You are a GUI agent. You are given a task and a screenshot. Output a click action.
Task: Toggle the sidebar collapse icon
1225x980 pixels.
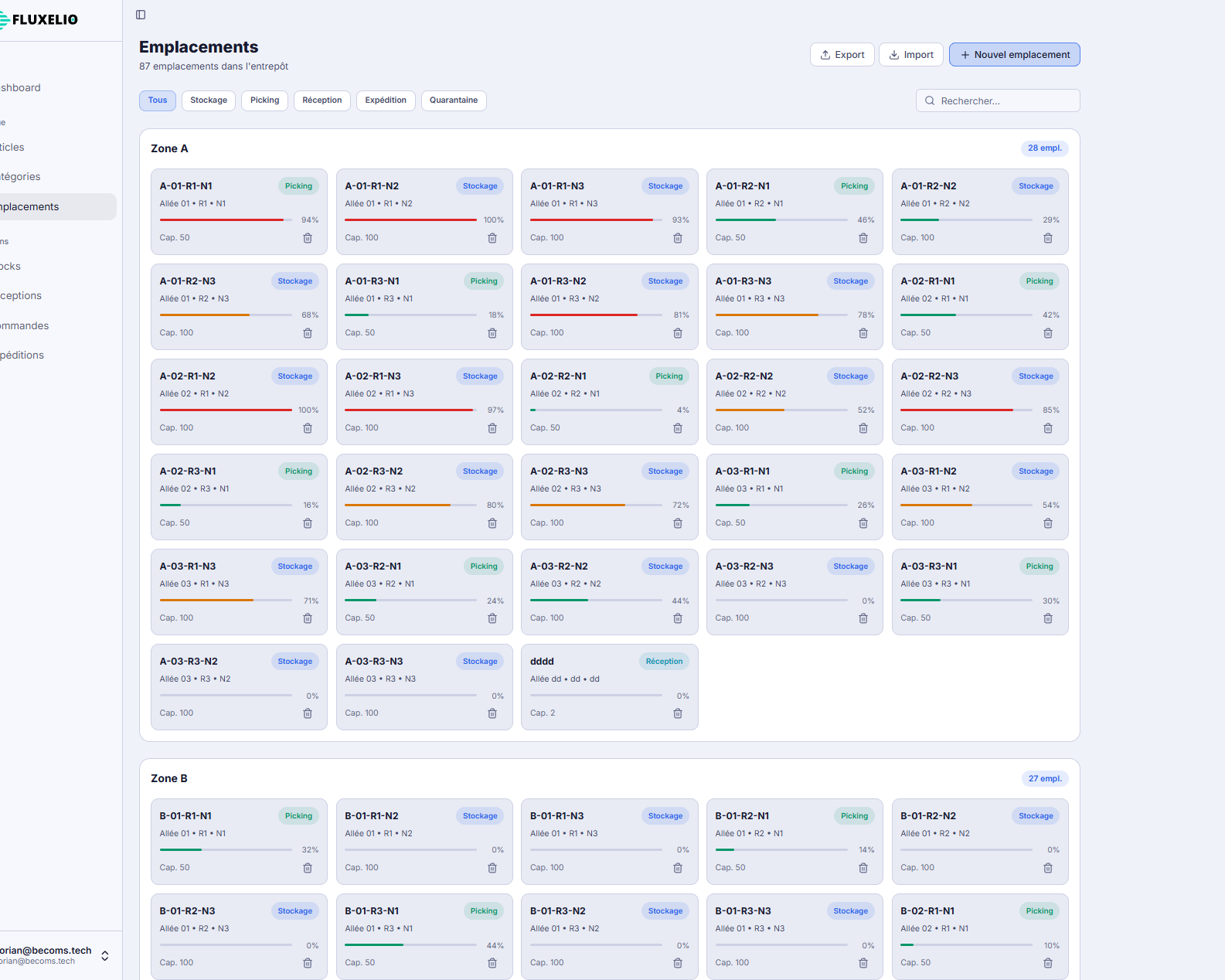(x=141, y=15)
